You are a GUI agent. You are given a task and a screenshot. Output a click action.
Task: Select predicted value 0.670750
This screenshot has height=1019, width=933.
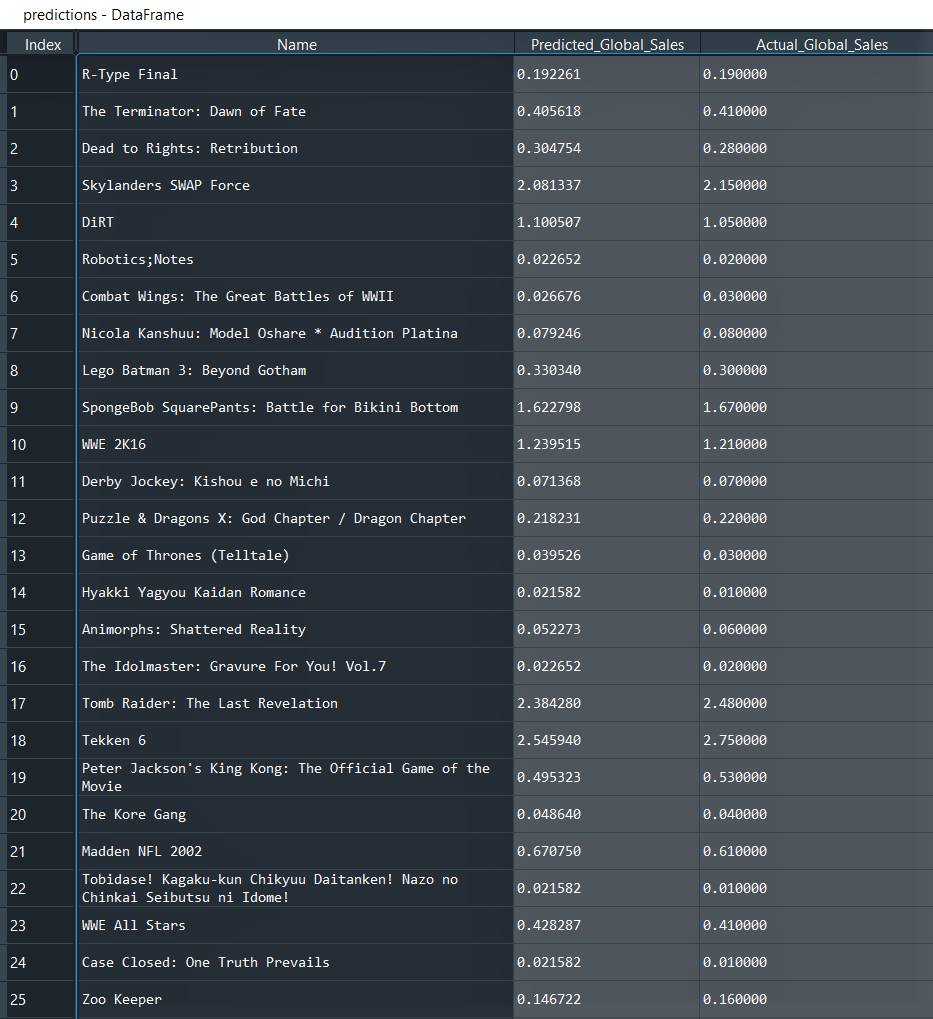tap(606, 852)
